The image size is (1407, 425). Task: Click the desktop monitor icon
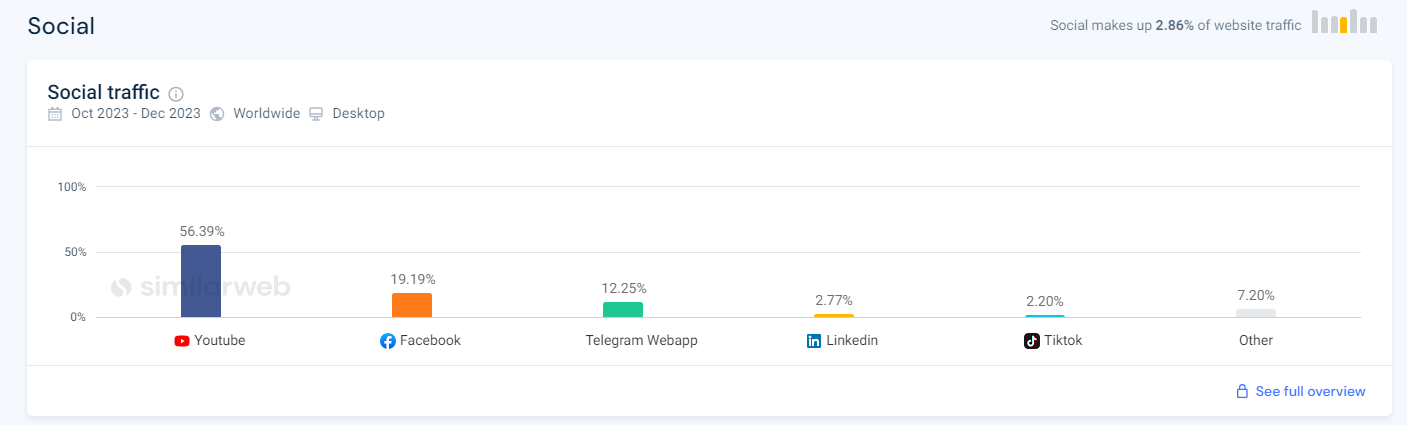click(317, 114)
